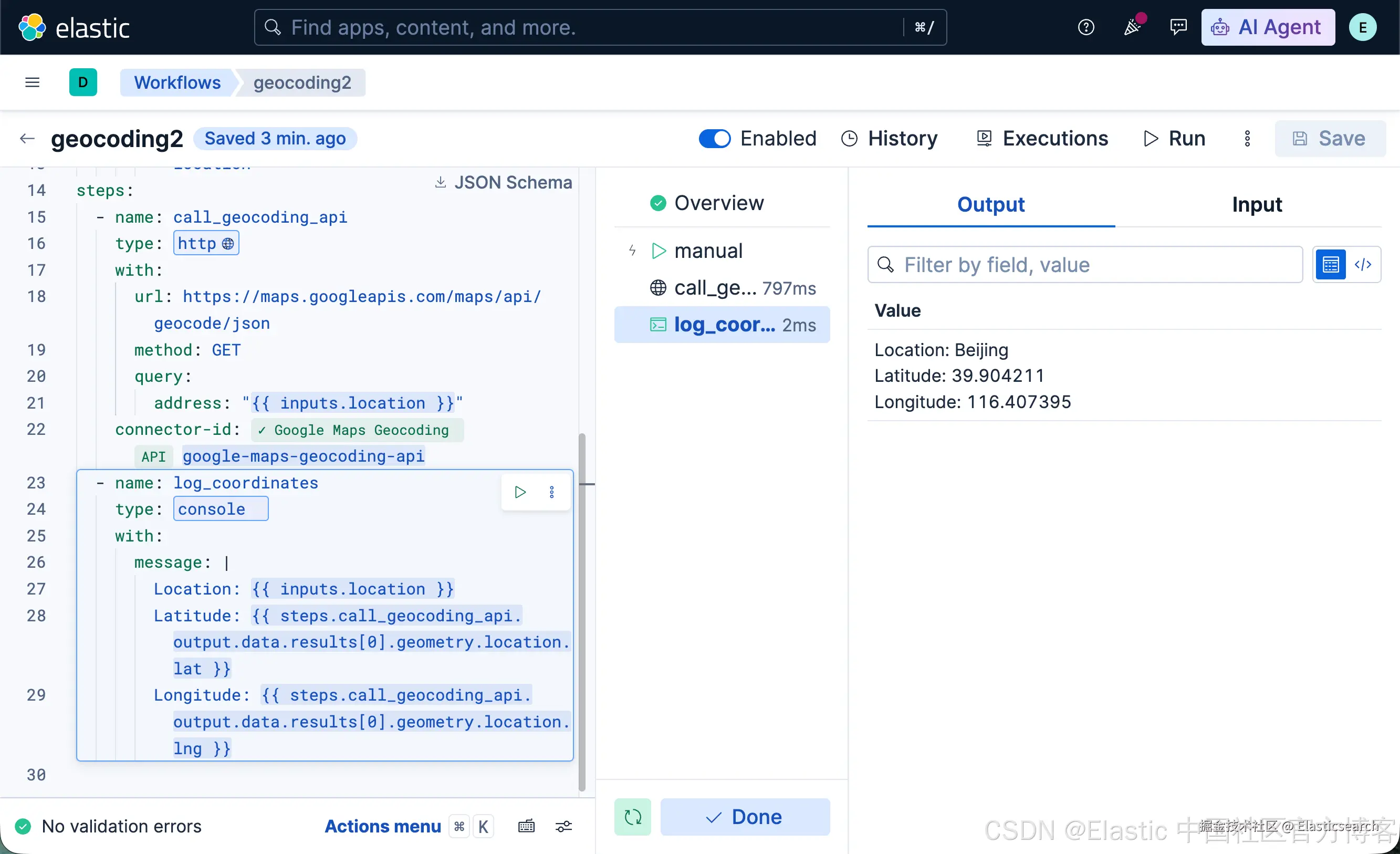Click the editor vertical scrollbar
The height and width of the screenshot is (854, 1400).
tap(582, 612)
